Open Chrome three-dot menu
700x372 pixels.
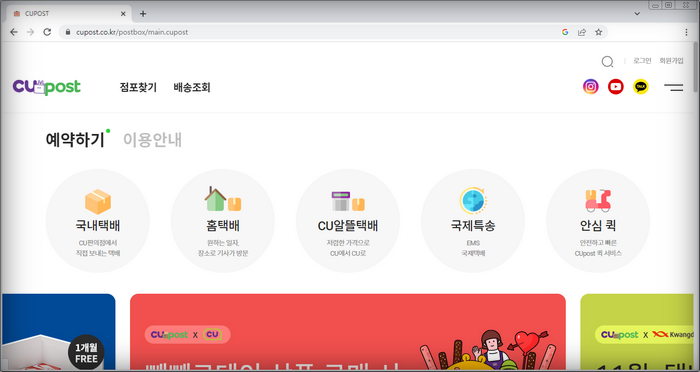[x=687, y=32]
